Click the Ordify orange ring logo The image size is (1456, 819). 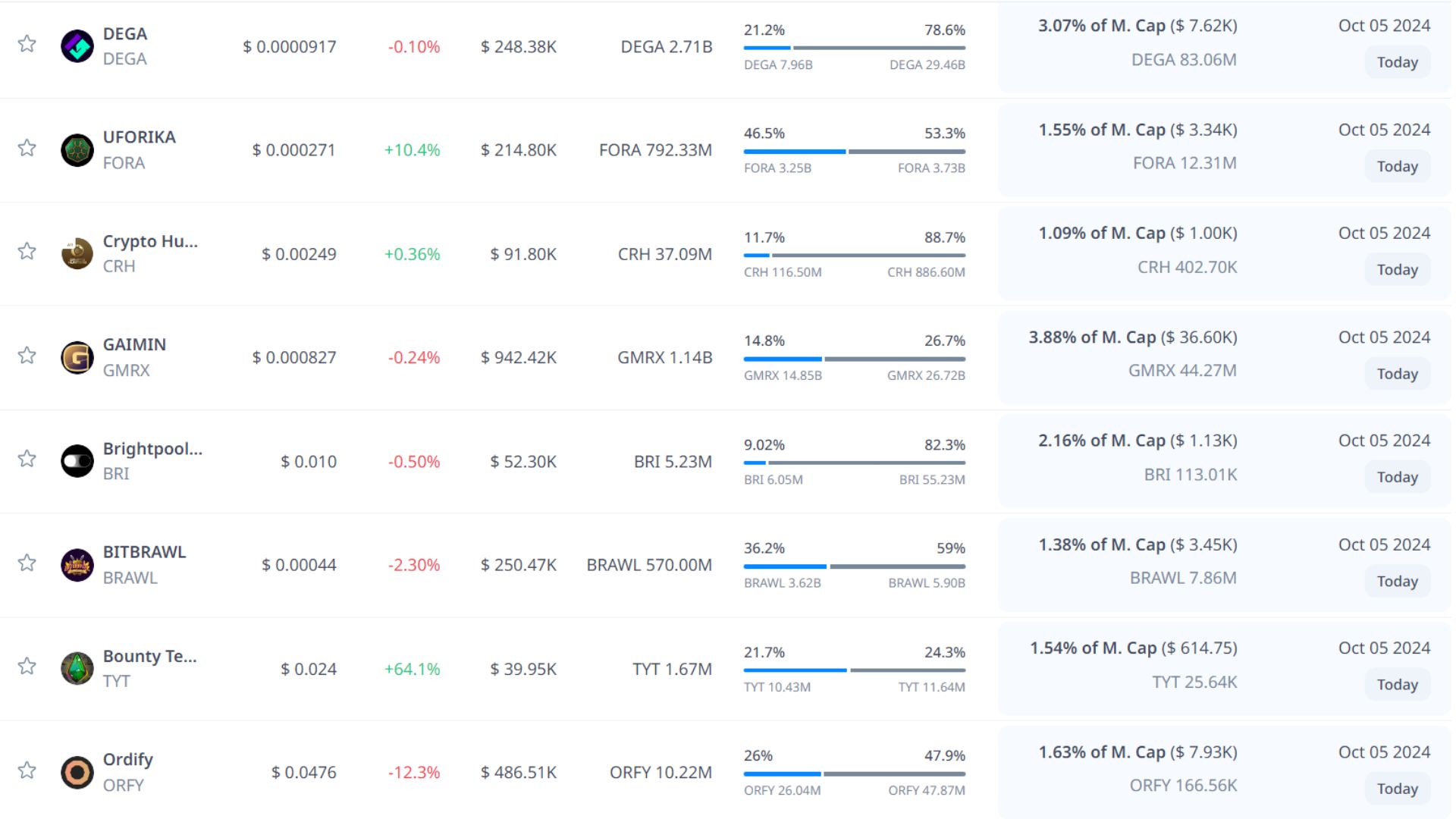point(77,773)
